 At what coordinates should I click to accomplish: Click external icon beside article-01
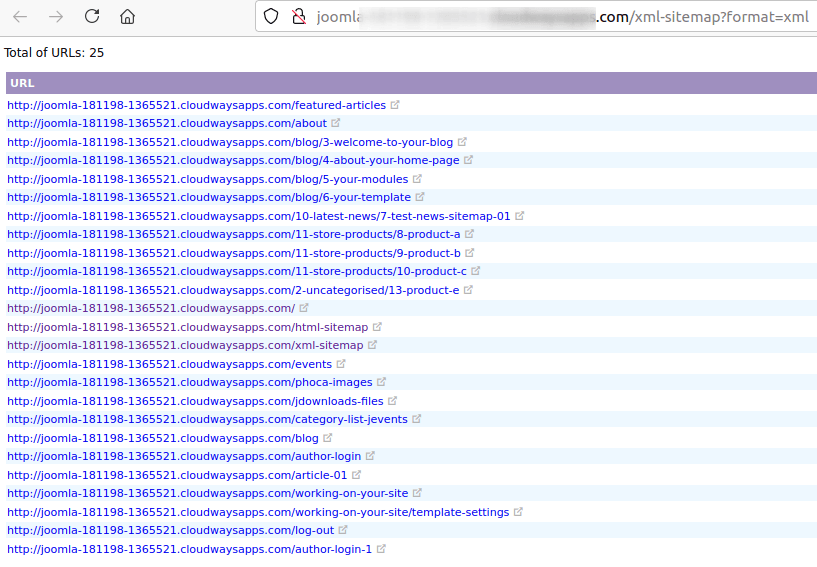click(x=356, y=475)
